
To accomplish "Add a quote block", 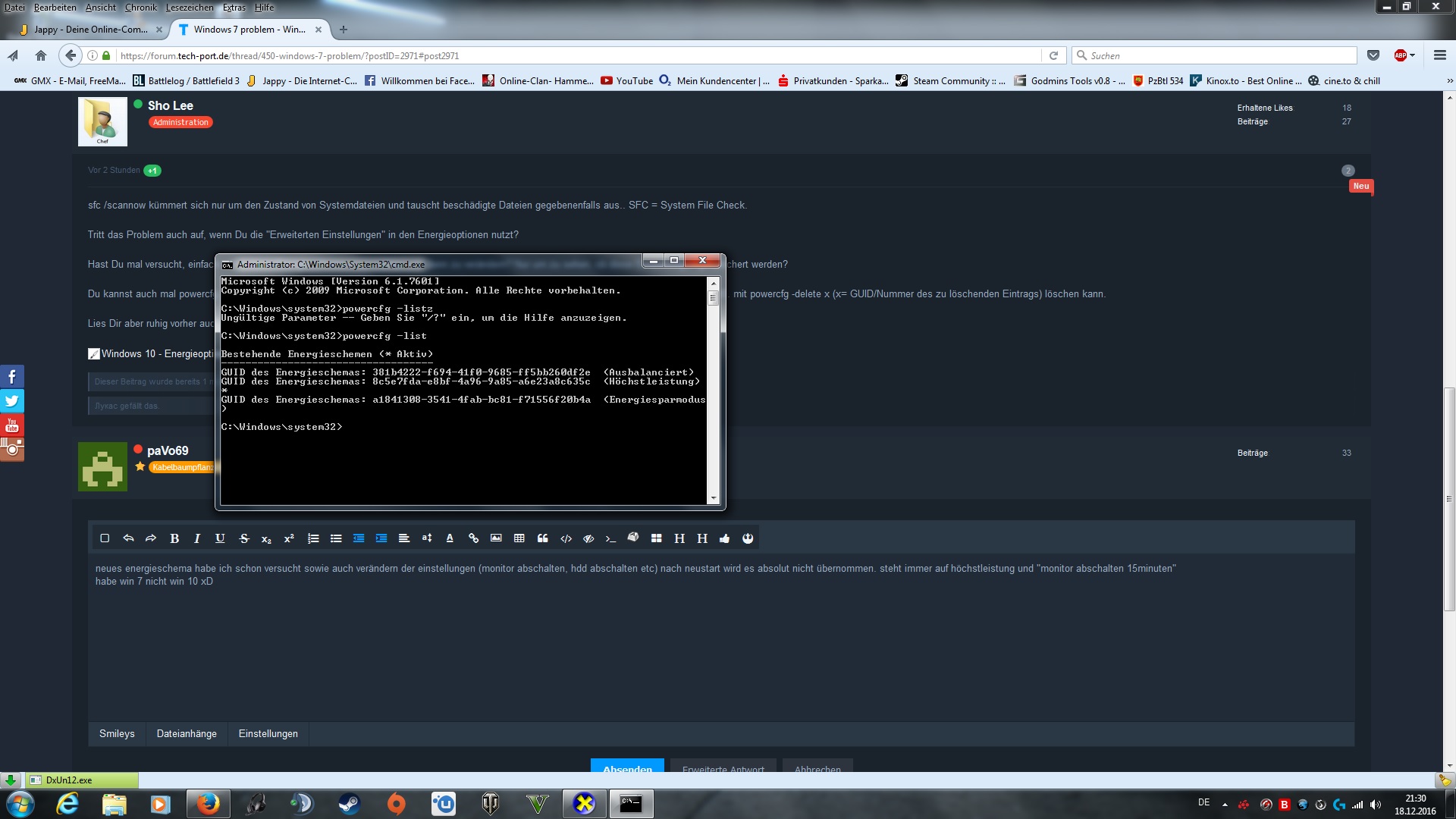I will (x=542, y=538).
